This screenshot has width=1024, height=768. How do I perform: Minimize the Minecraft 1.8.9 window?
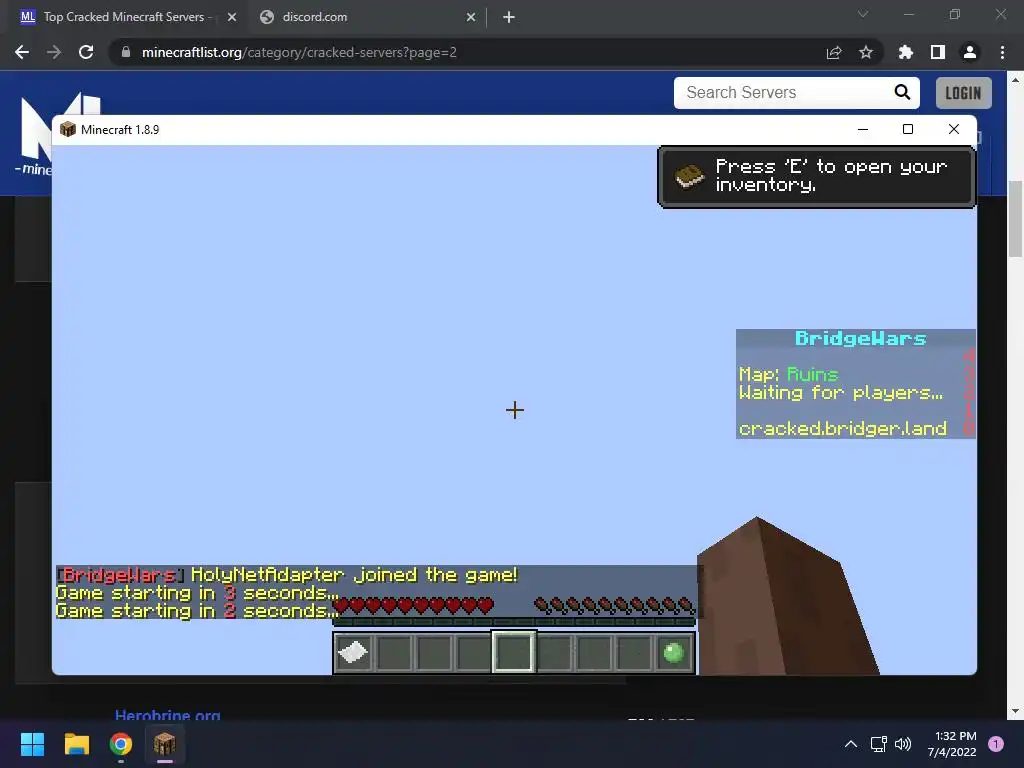pyautogui.click(x=863, y=129)
